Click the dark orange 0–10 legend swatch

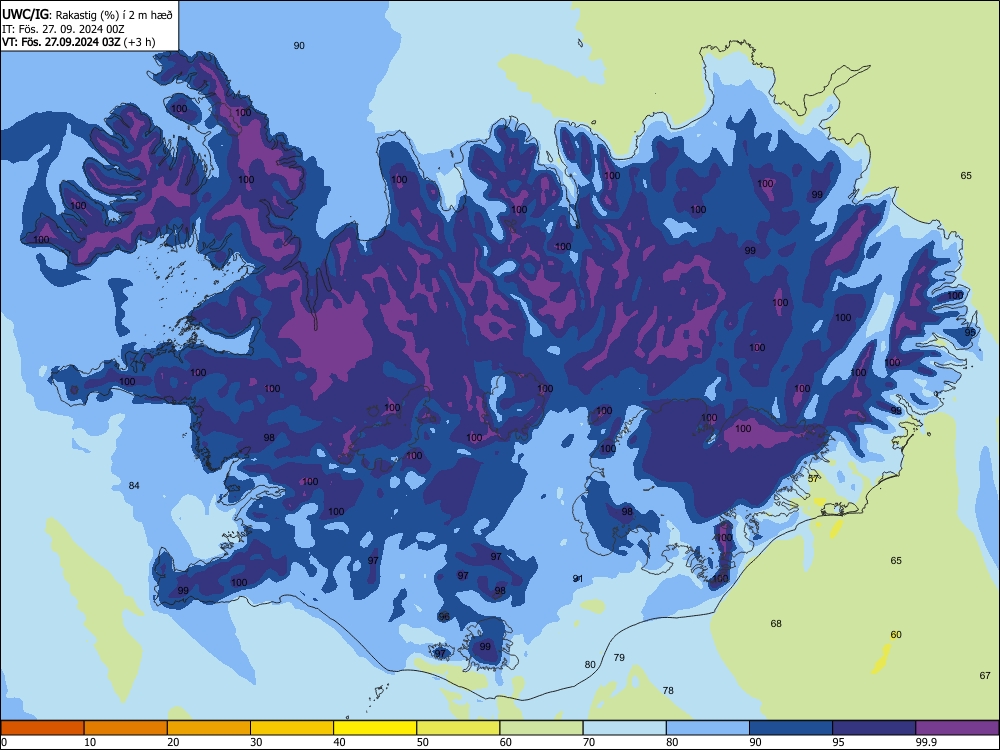pos(42,728)
